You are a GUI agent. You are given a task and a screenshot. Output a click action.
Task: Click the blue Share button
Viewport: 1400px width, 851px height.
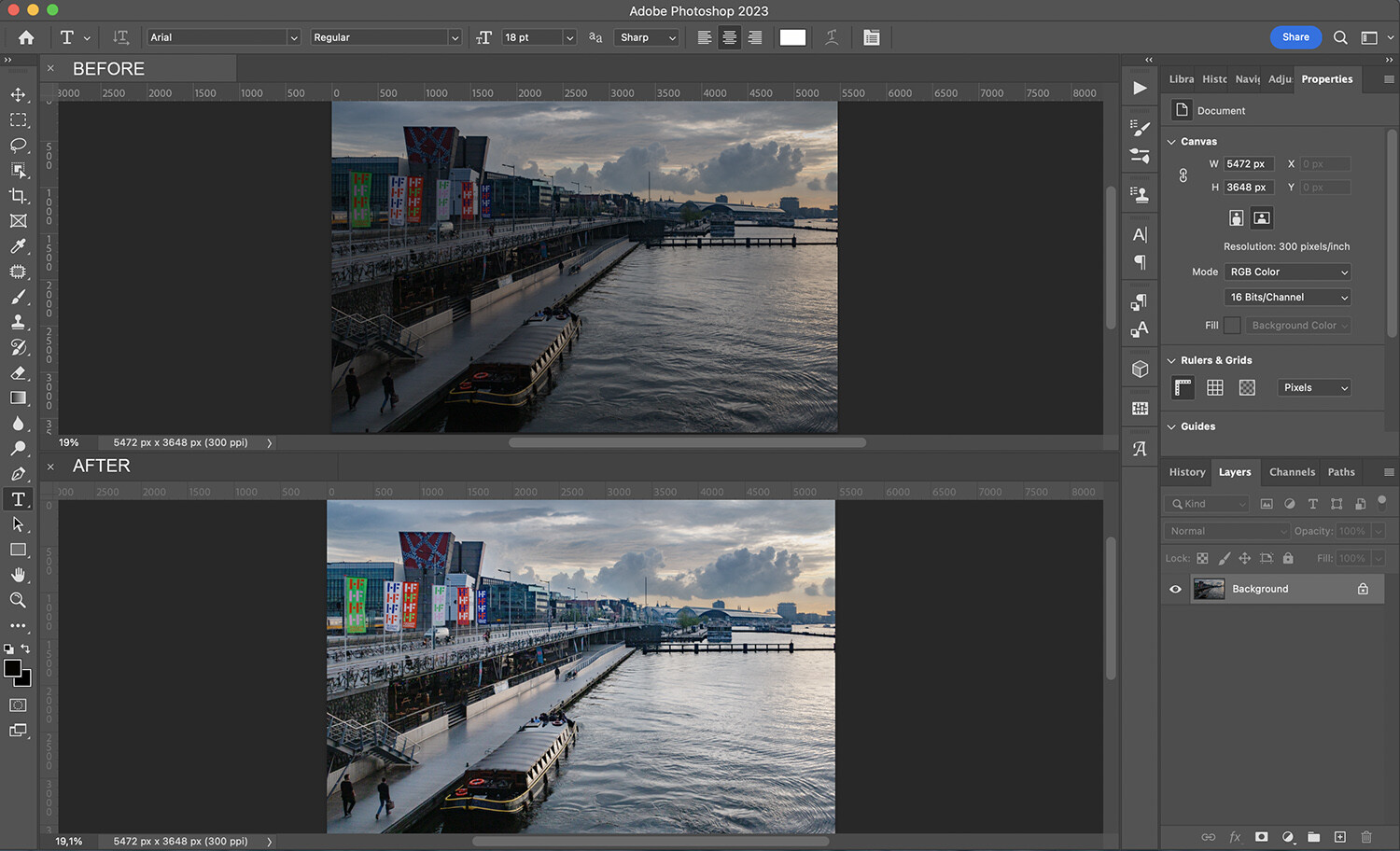(1295, 37)
